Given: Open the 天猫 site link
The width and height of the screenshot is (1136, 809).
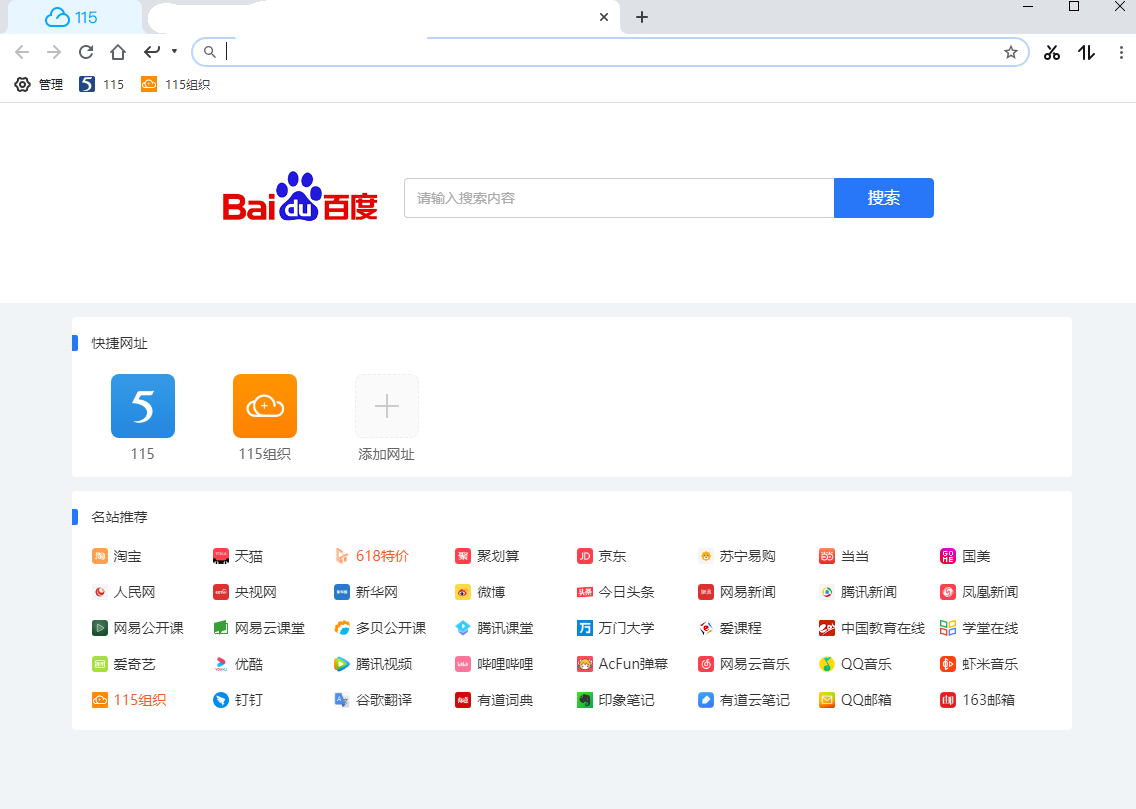Looking at the screenshot, I should 238,556.
